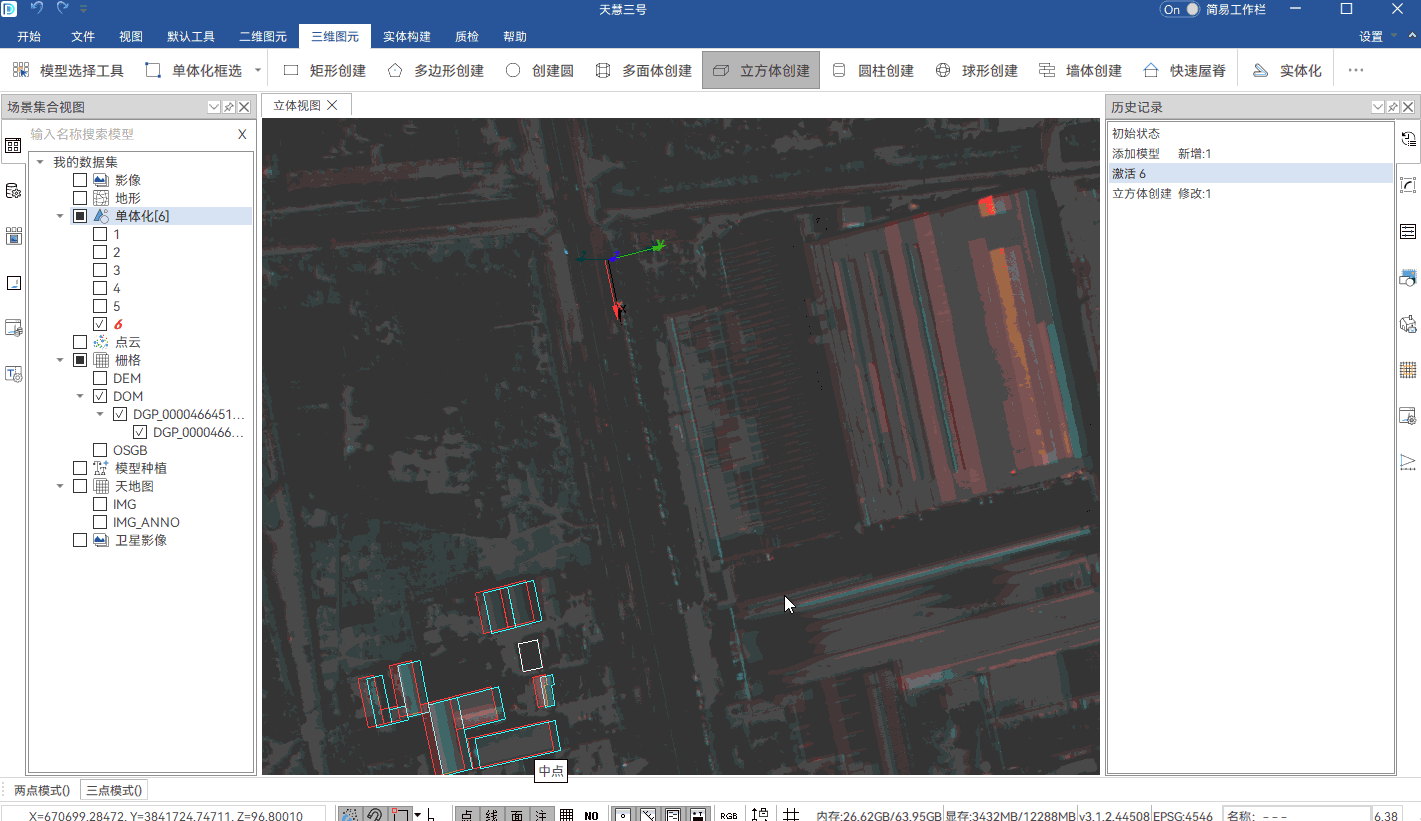Open the text settings icon in left sidebar
1421x821 pixels.
pyautogui.click(x=13, y=374)
